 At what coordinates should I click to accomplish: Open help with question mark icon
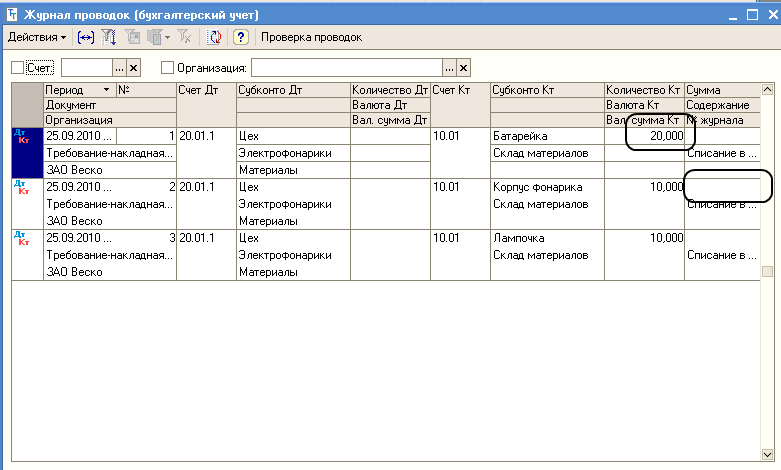click(241, 37)
